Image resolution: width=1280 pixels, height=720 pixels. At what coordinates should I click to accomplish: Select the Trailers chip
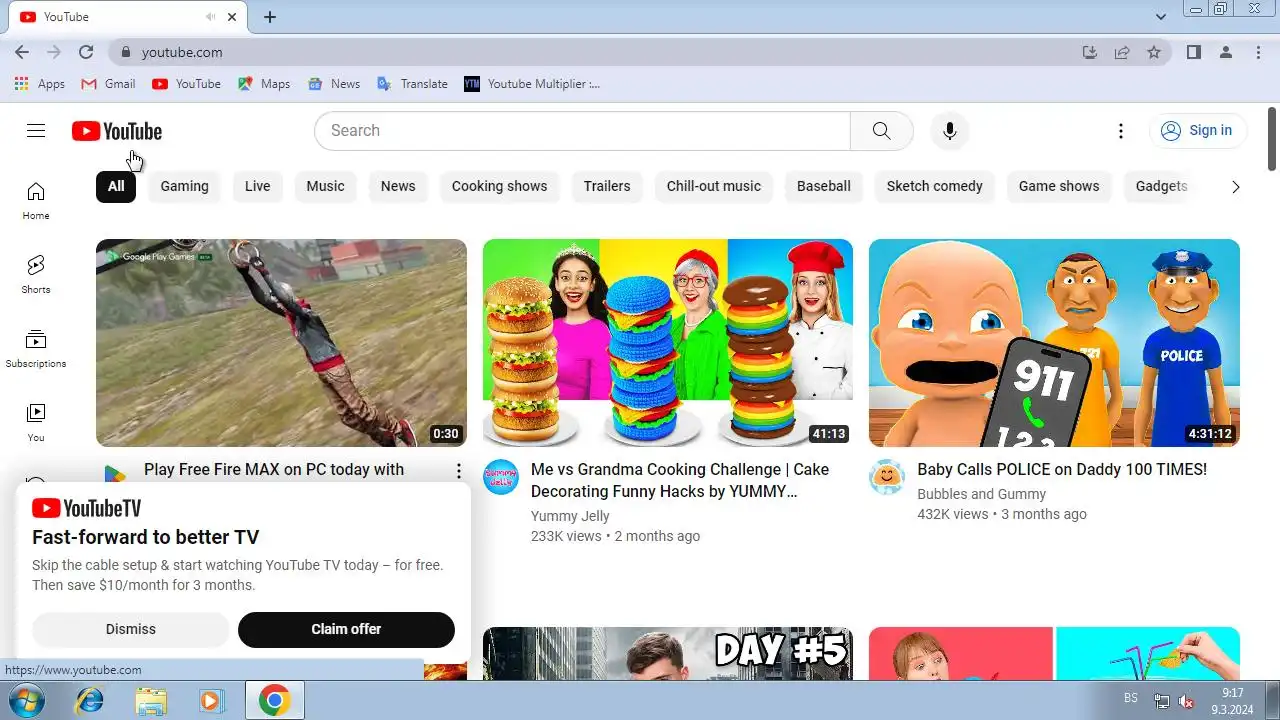607,186
